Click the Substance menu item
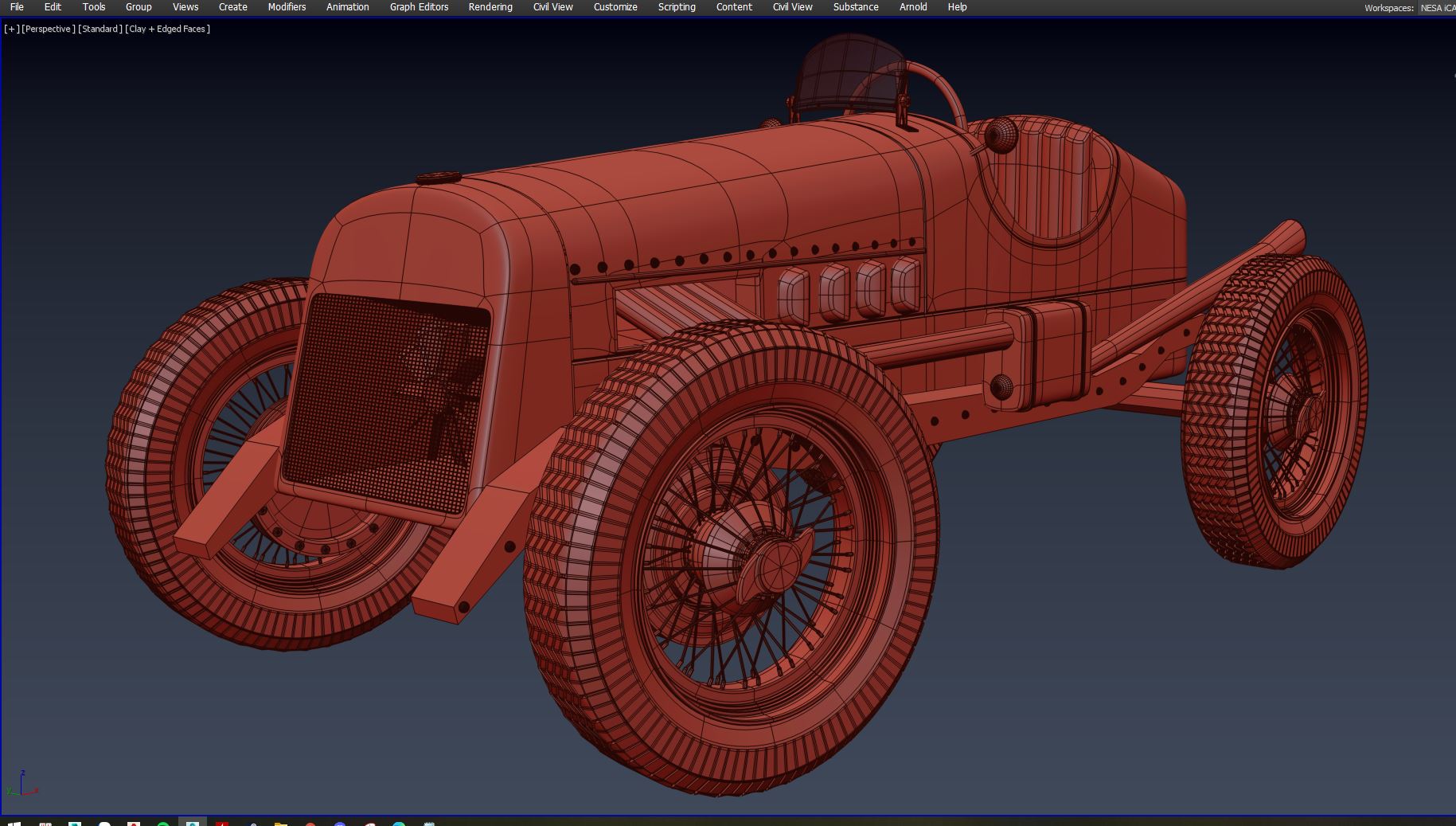This screenshot has height=826, width=1456. coord(855,7)
